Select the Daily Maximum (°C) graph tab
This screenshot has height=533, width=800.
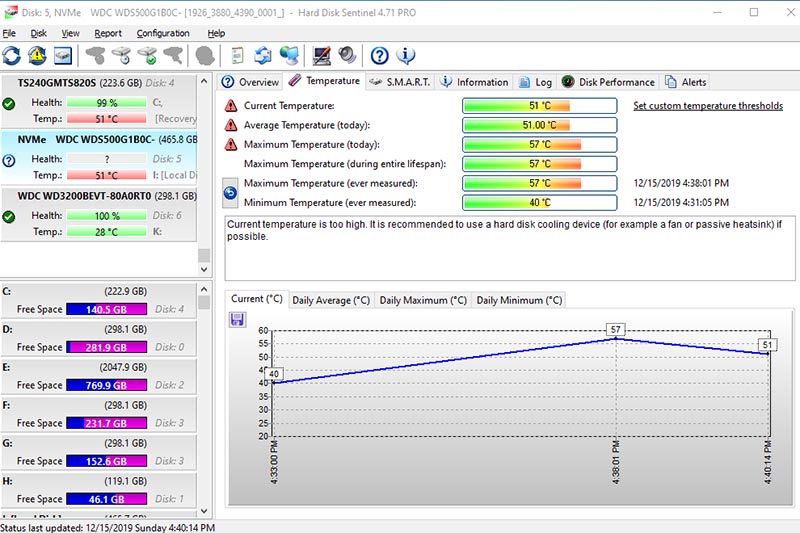click(x=422, y=300)
